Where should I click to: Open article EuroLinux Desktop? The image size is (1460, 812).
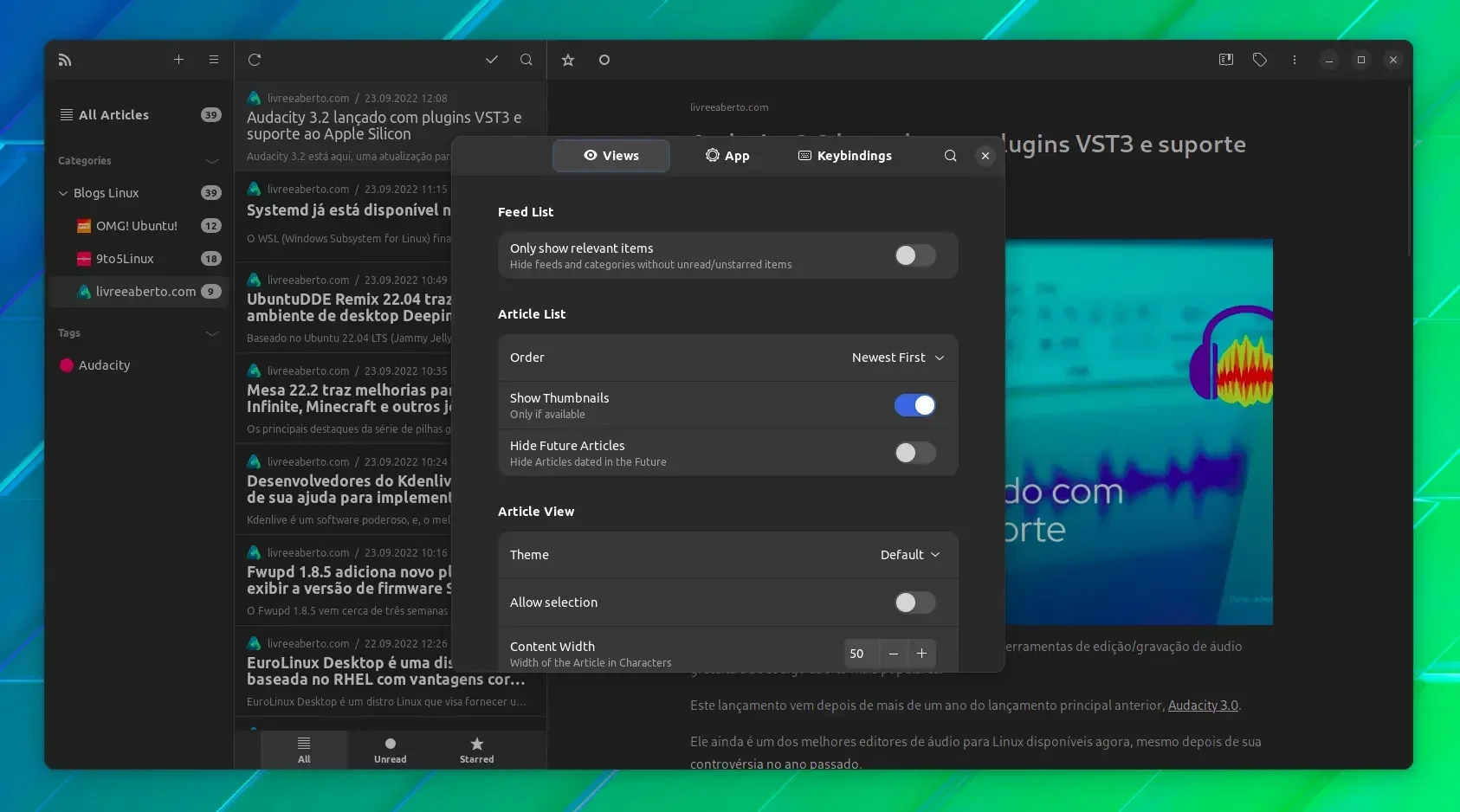click(390, 671)
